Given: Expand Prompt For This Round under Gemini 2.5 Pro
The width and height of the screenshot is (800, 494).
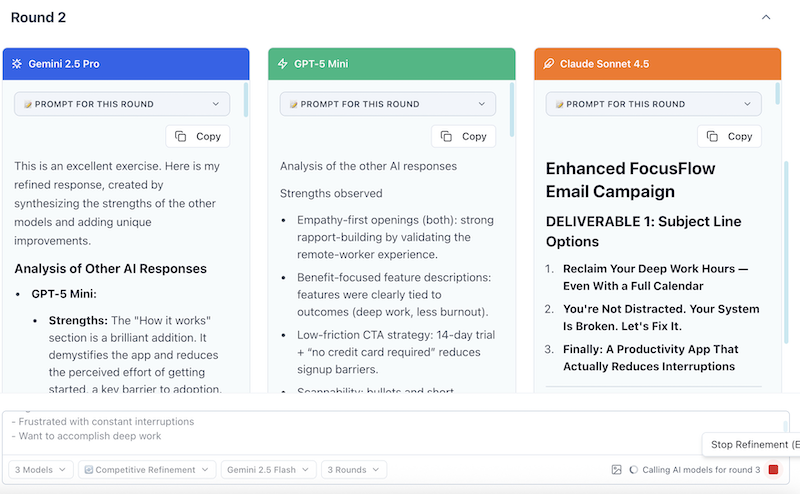Looking at the screenshot, I should tap(121, 104).
